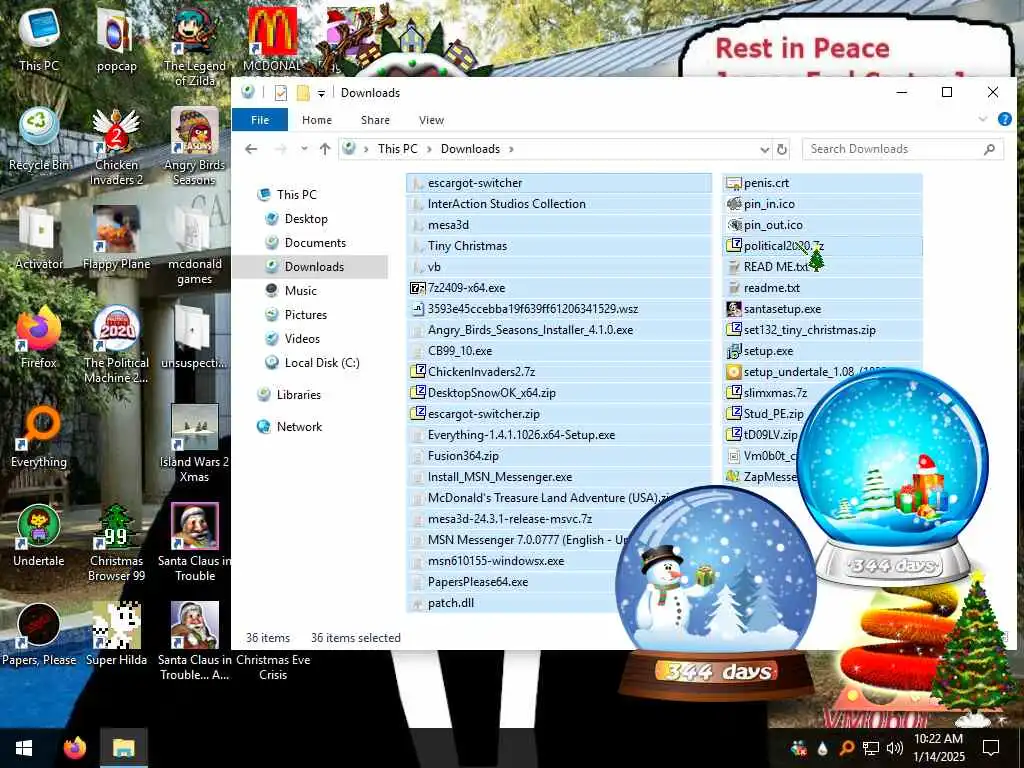Open the Windows Start menu

coord(24,748)
